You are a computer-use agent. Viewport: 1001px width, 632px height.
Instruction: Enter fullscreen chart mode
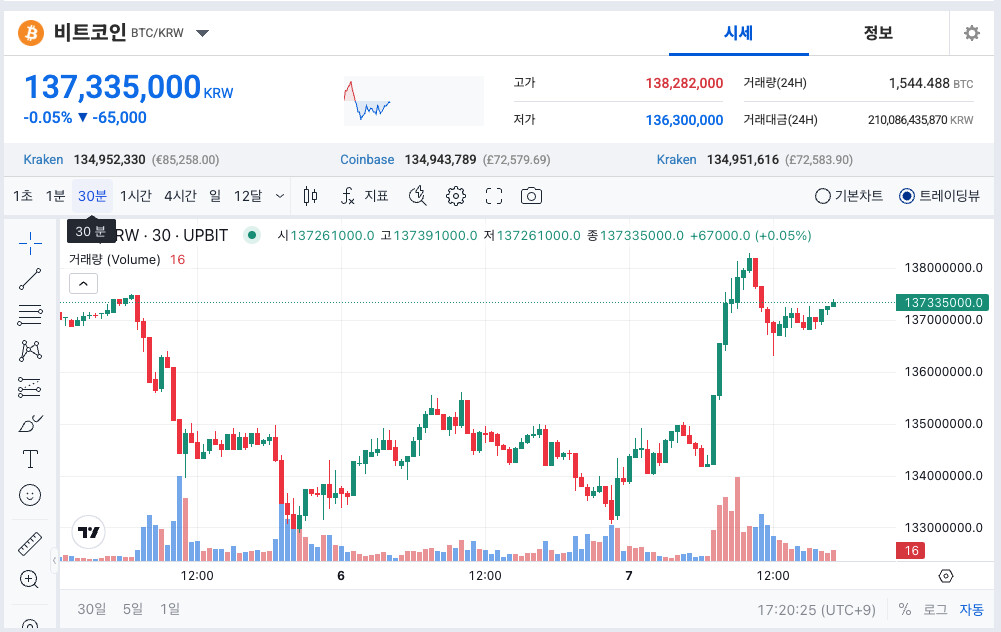point(493,196)
